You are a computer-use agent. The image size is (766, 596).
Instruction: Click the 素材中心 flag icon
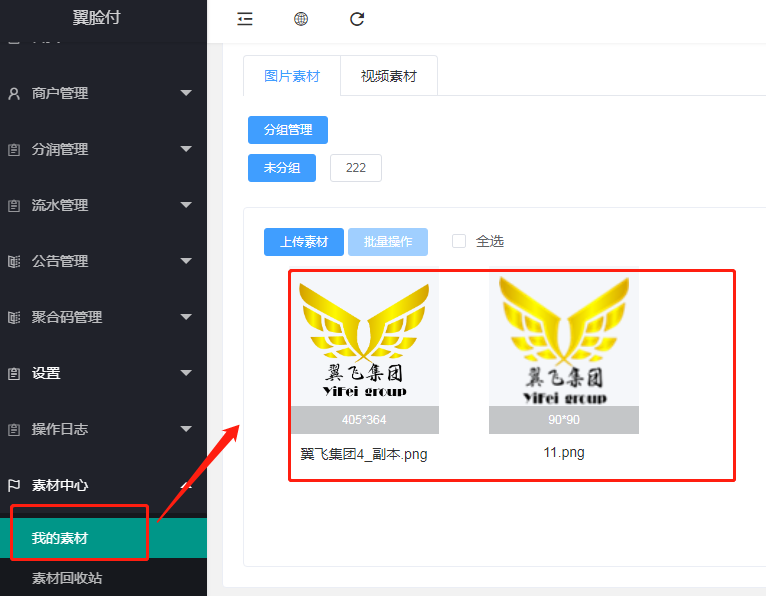click(14, 485)
